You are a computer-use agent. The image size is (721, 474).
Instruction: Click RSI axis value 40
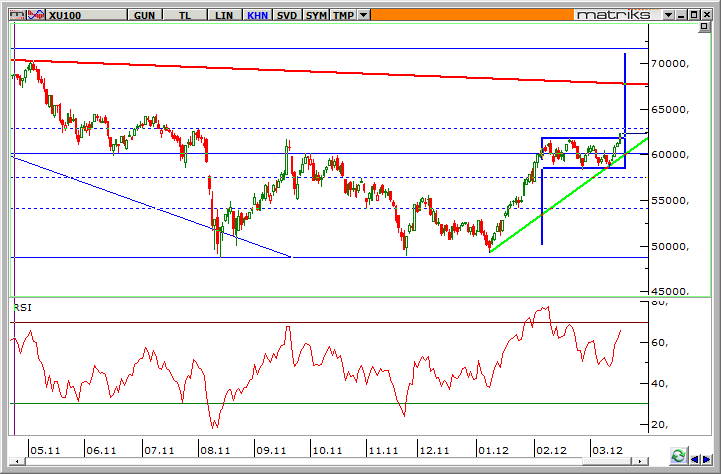tap(659, 383)
